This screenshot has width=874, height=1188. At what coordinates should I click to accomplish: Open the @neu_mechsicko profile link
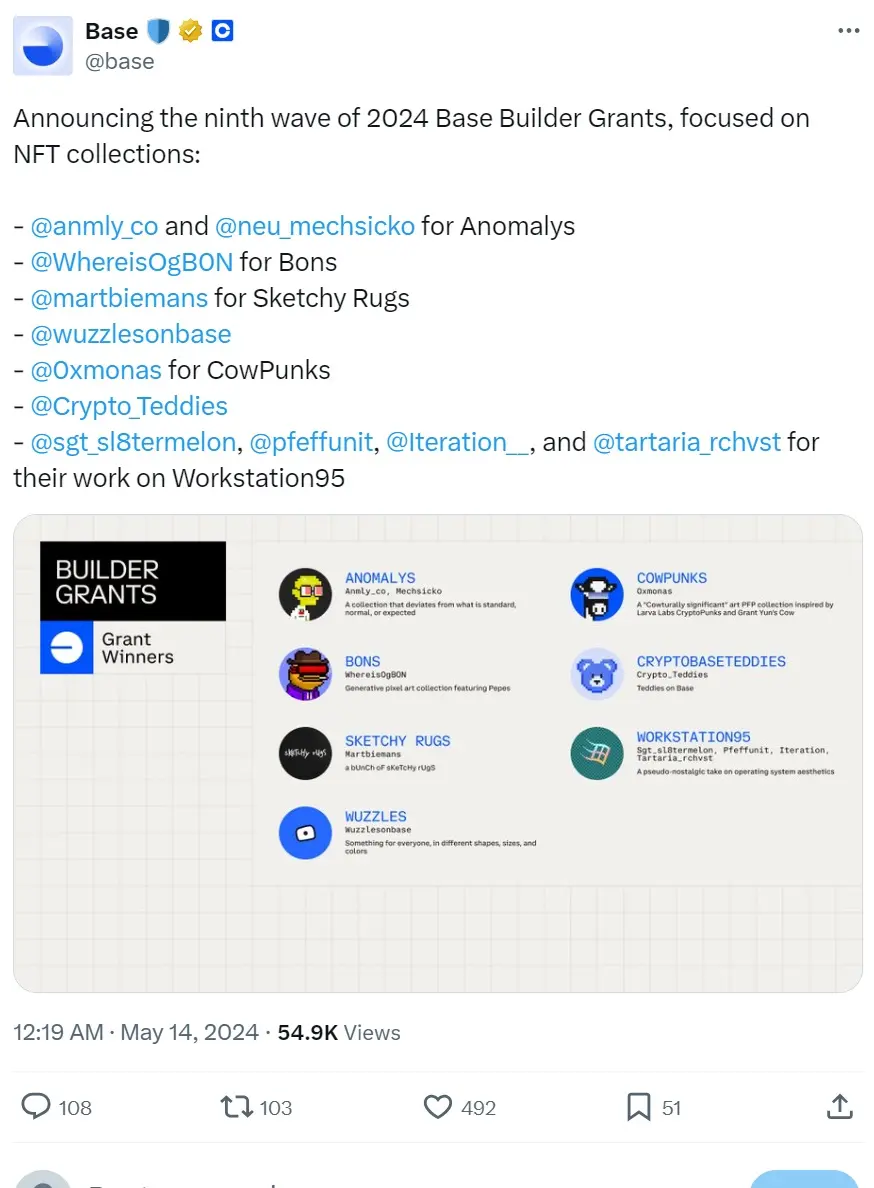click(315, 226)
